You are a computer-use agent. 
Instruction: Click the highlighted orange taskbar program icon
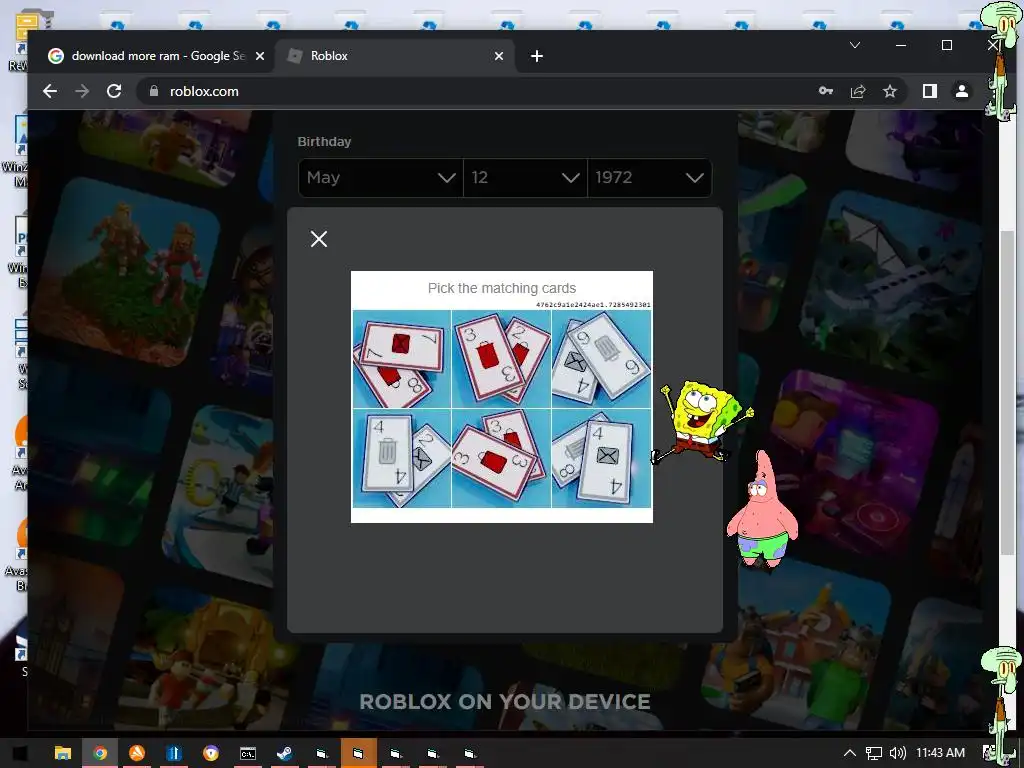click(x=359, y=753)
